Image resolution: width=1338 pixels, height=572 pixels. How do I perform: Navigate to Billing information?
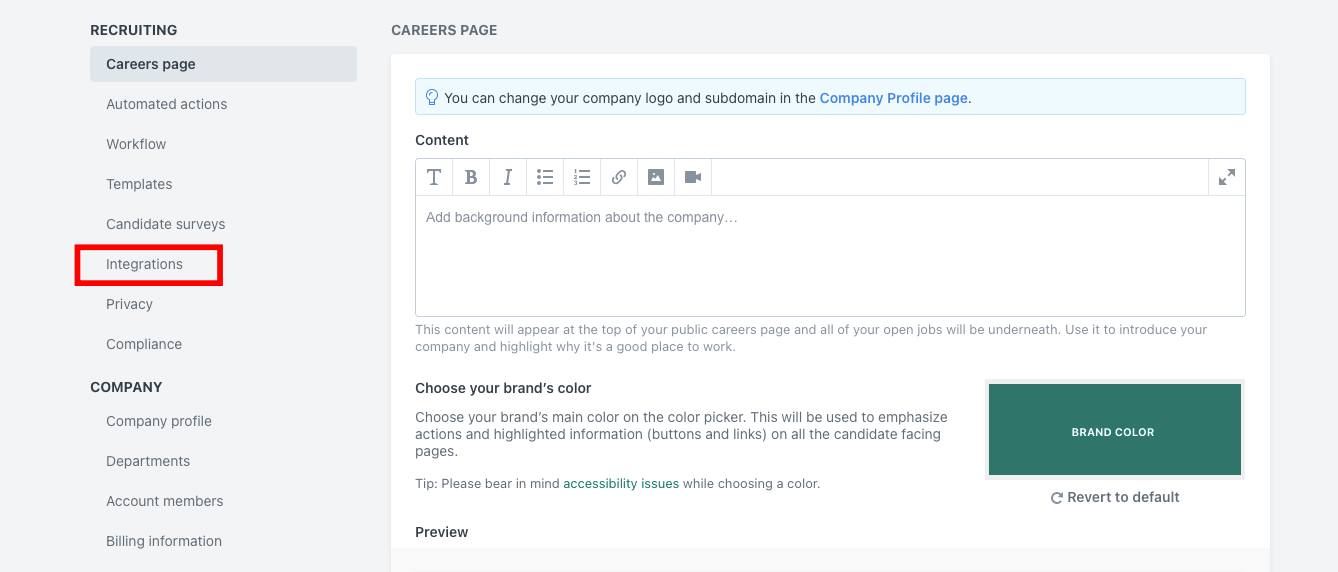click(x=164, y=541)
